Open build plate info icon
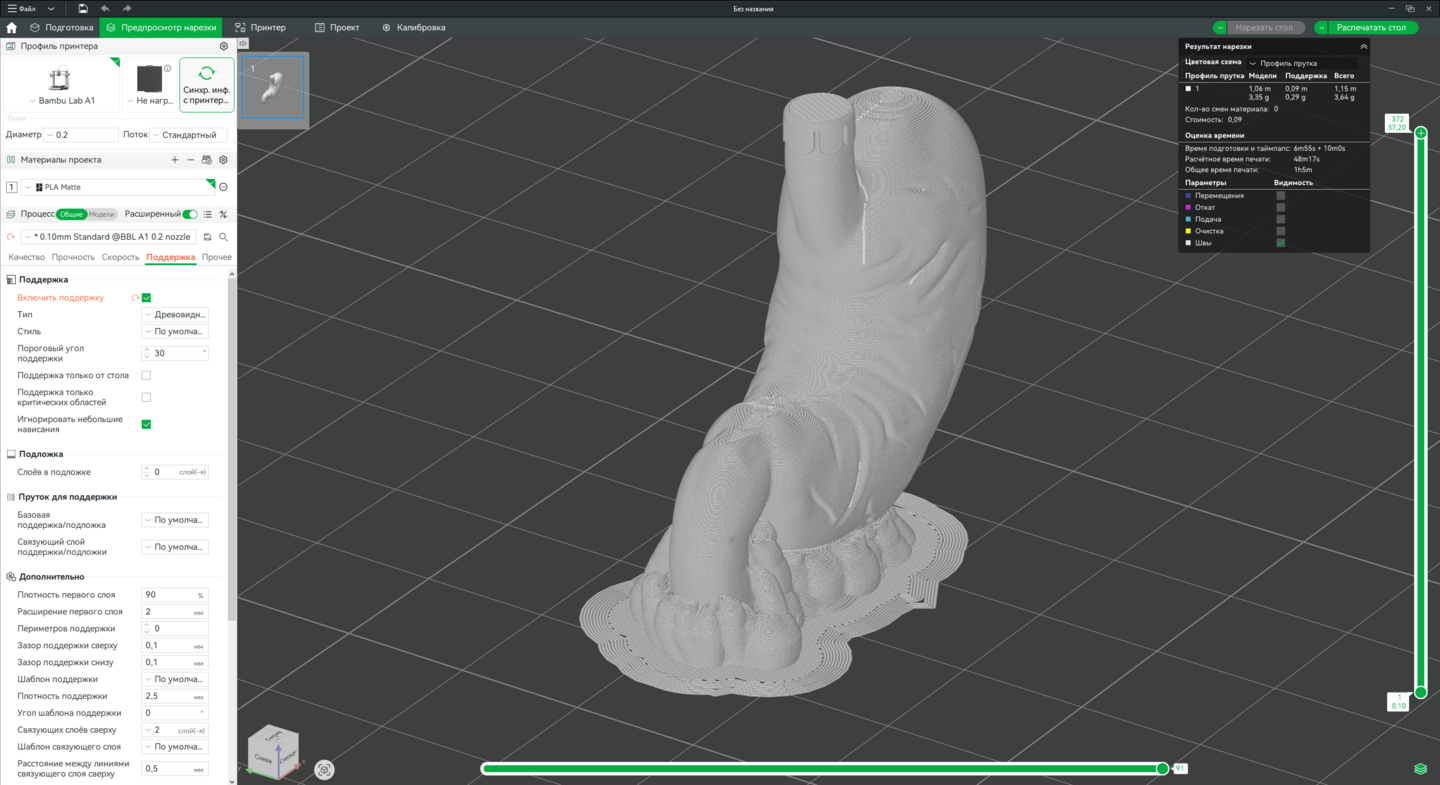 coord(168,69)
